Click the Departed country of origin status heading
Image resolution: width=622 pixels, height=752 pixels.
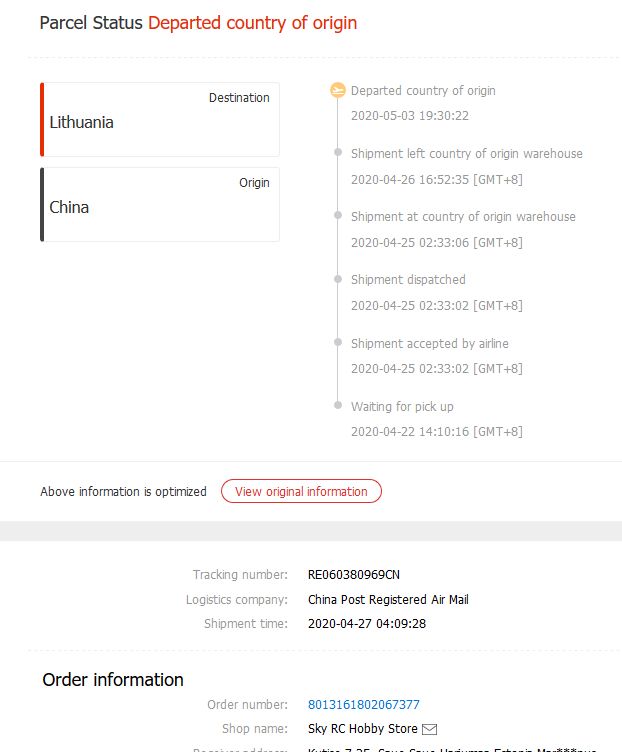(252, 22)
